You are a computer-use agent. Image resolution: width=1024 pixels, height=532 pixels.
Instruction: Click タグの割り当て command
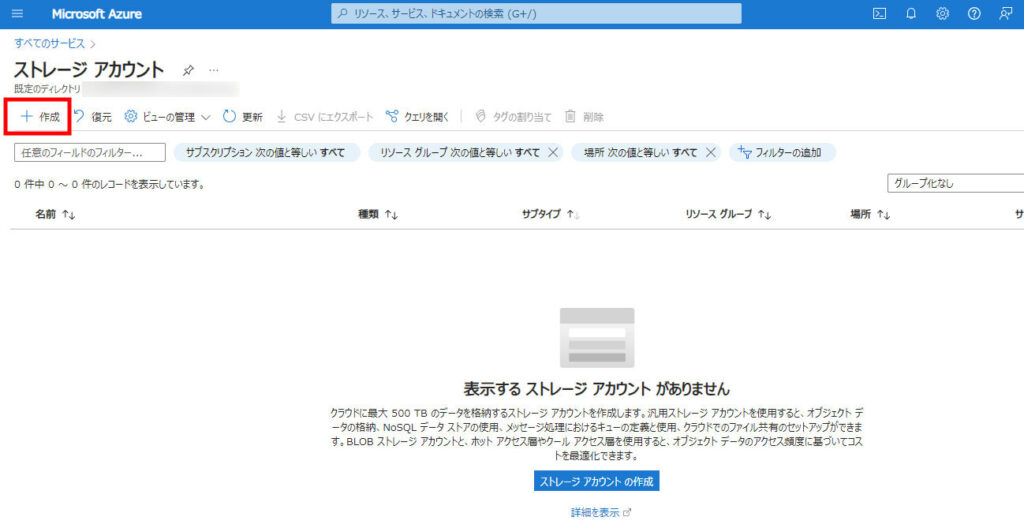tap(513, 117)
